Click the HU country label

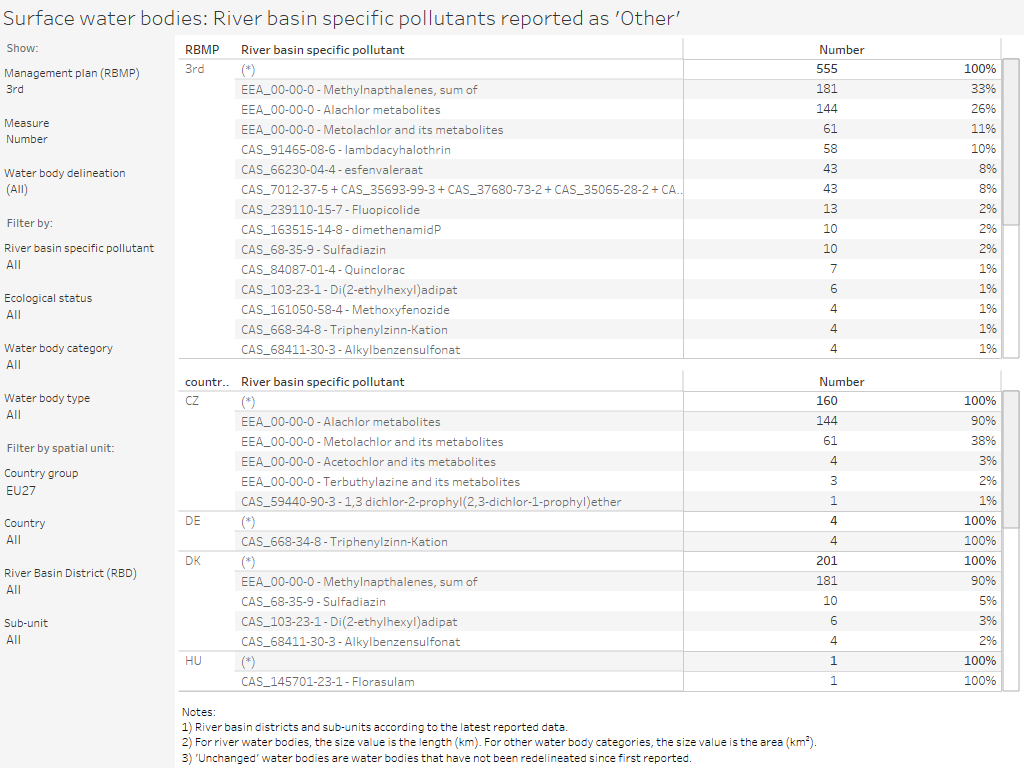pyautogui.click(x=193, y=661)
